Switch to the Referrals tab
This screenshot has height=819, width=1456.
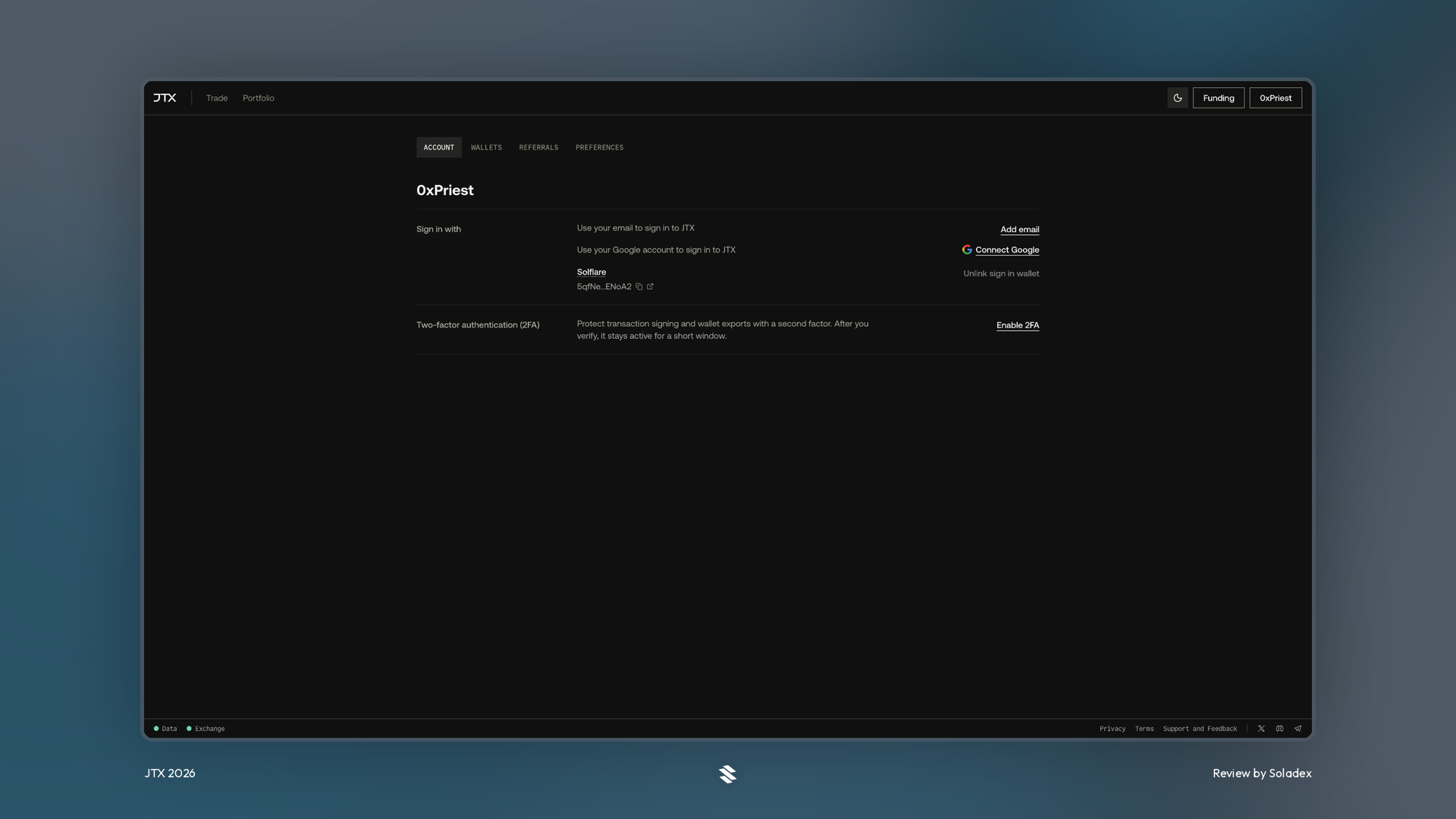point(538,147)
